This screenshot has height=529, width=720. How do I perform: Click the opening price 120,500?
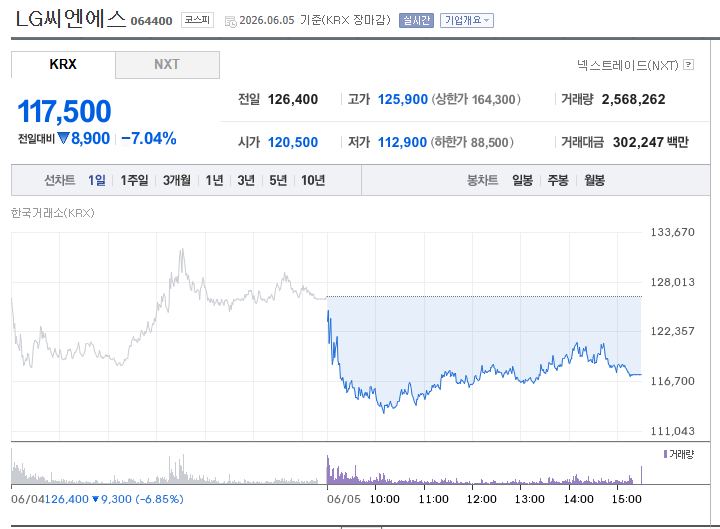click(293, 142)
